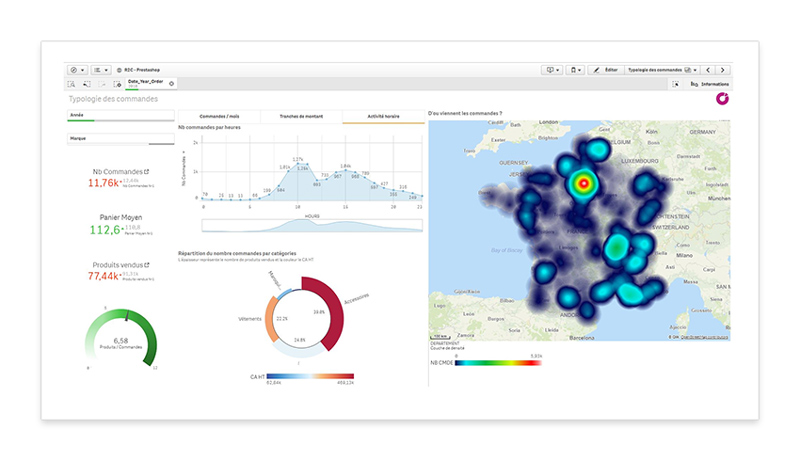
Task: Step back one selection
Action: click(x=87, y=84)
